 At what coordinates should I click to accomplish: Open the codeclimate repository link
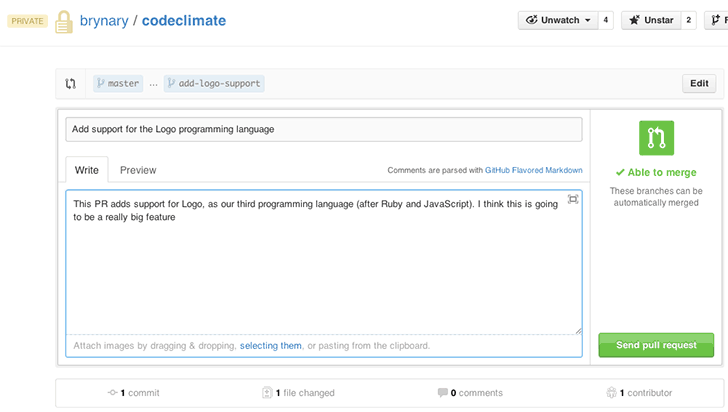coord(184,20)
